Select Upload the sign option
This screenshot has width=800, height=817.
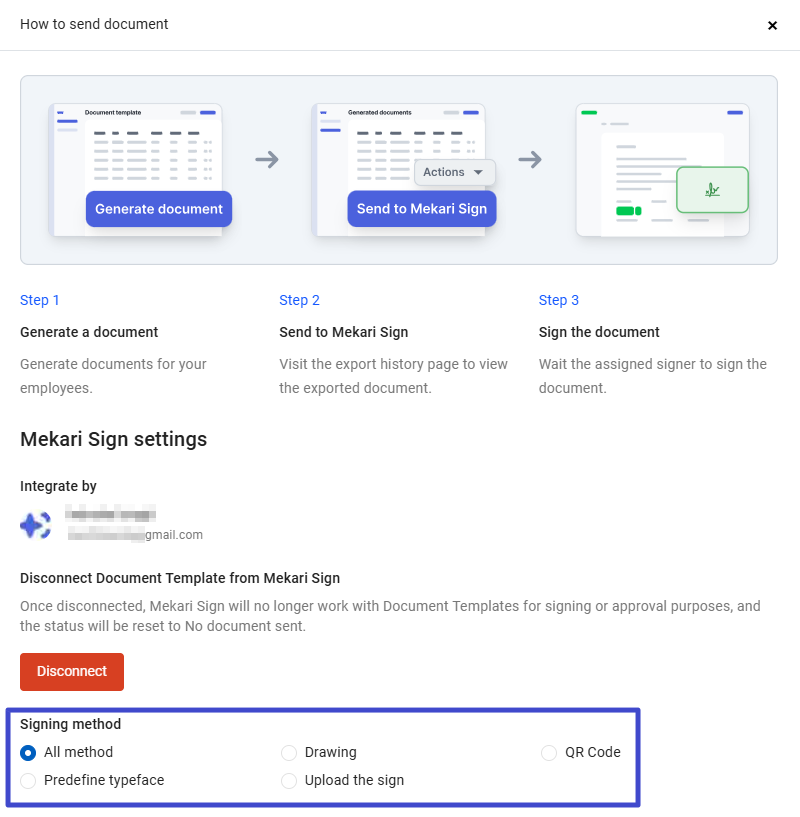[289, 780]
